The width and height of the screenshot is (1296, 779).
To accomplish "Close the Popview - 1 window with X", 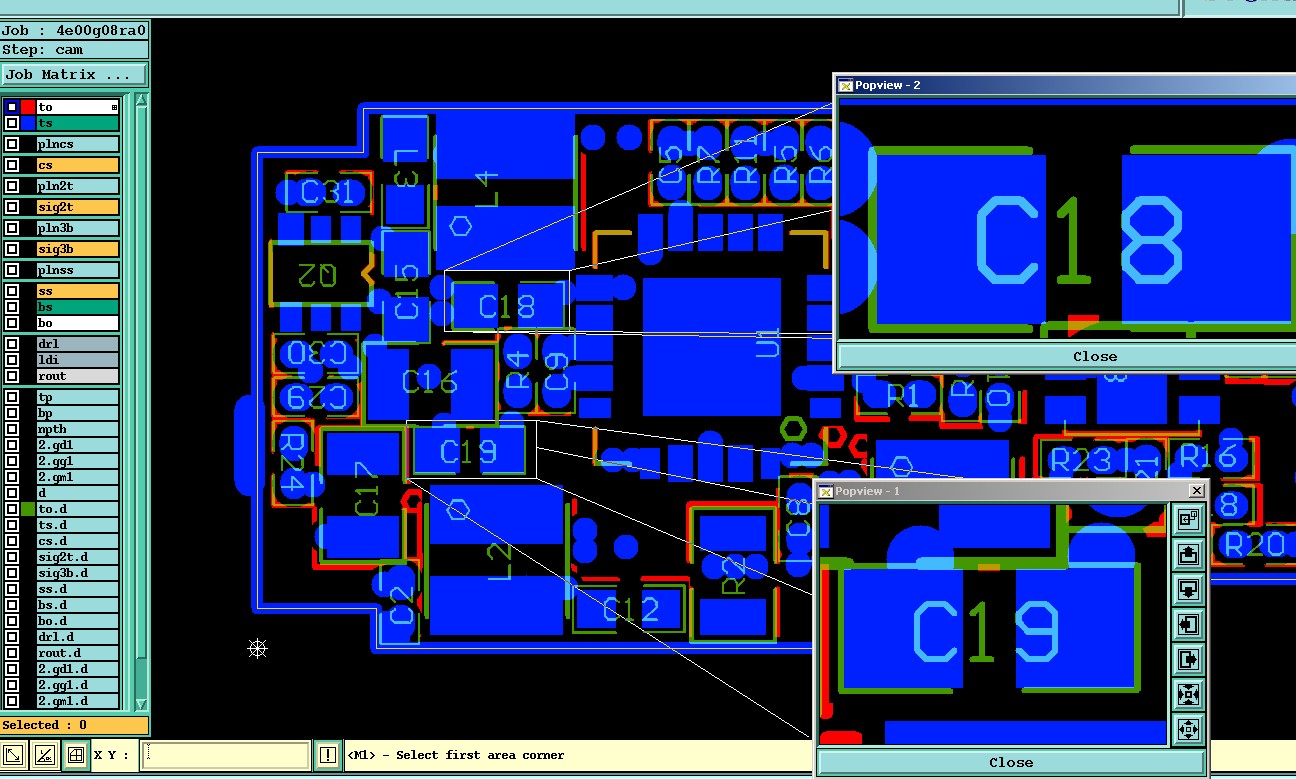I will click(x=1197, y=490).
